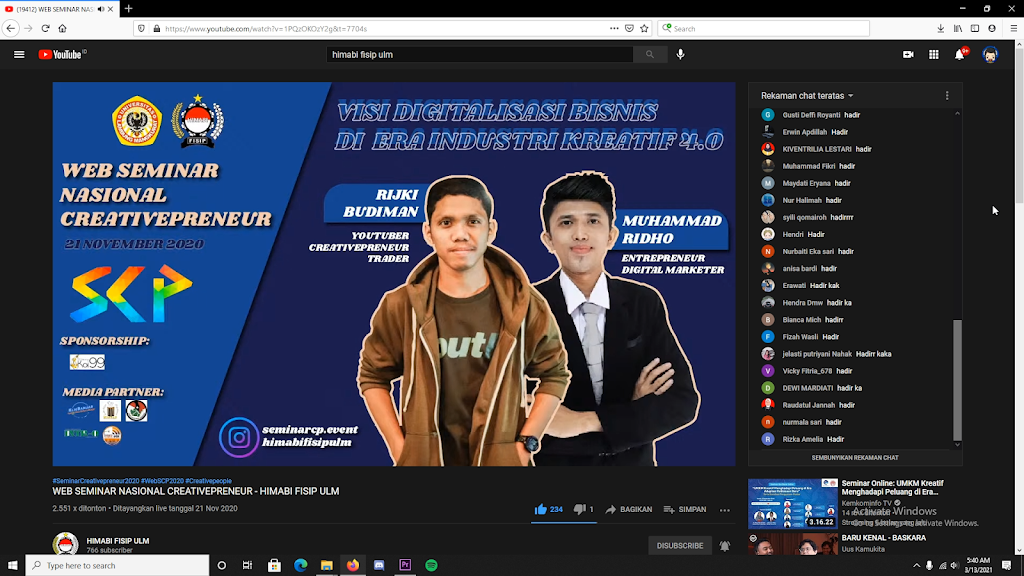Click the SIMPAN save button
Image resolution: width=1024 pixels, height=576 pixels.
click(x=684, y=509)
